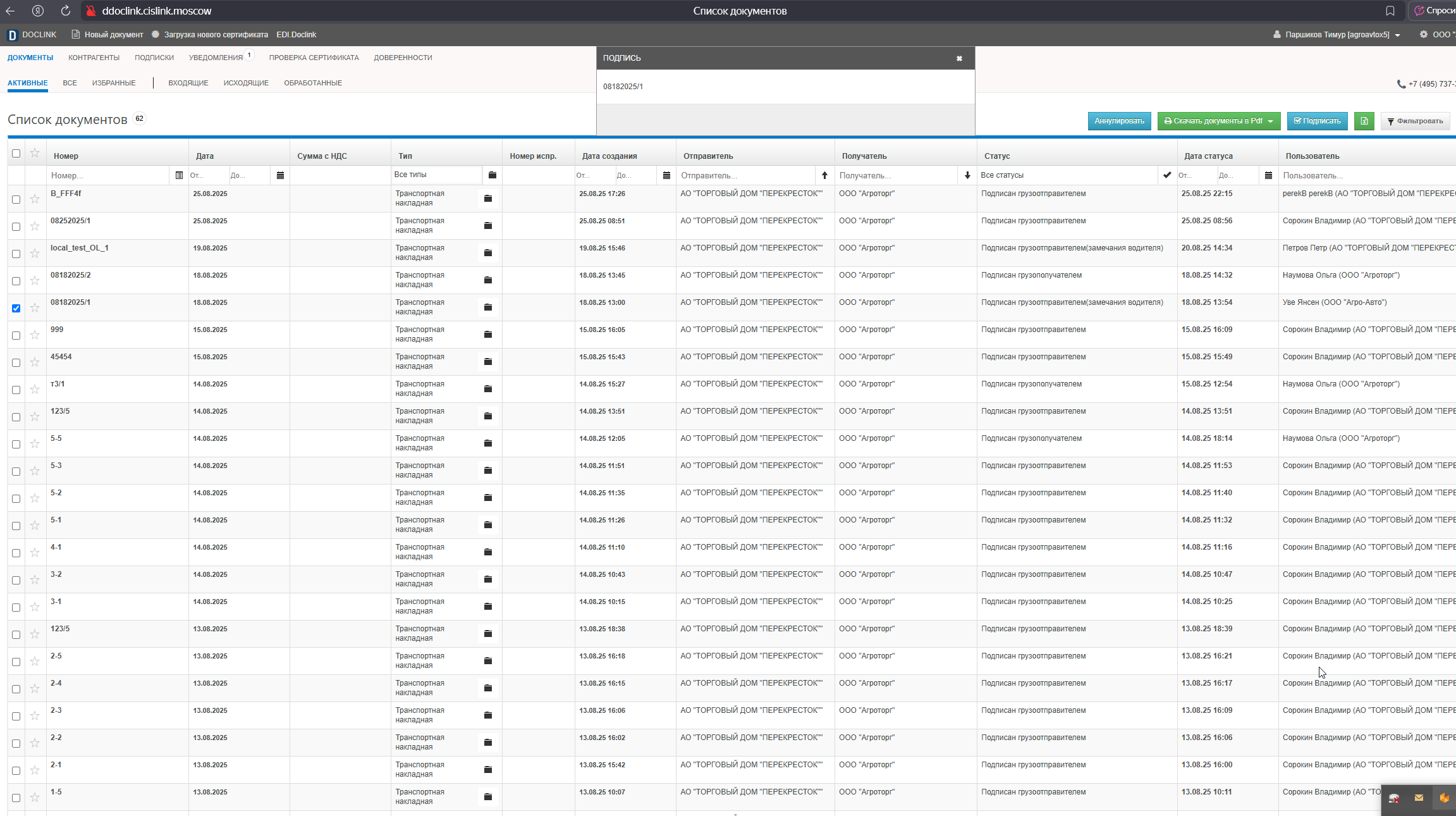Click the Отправитель filter input
Viewport: 1456px width, 816px height.
point(746,175)
